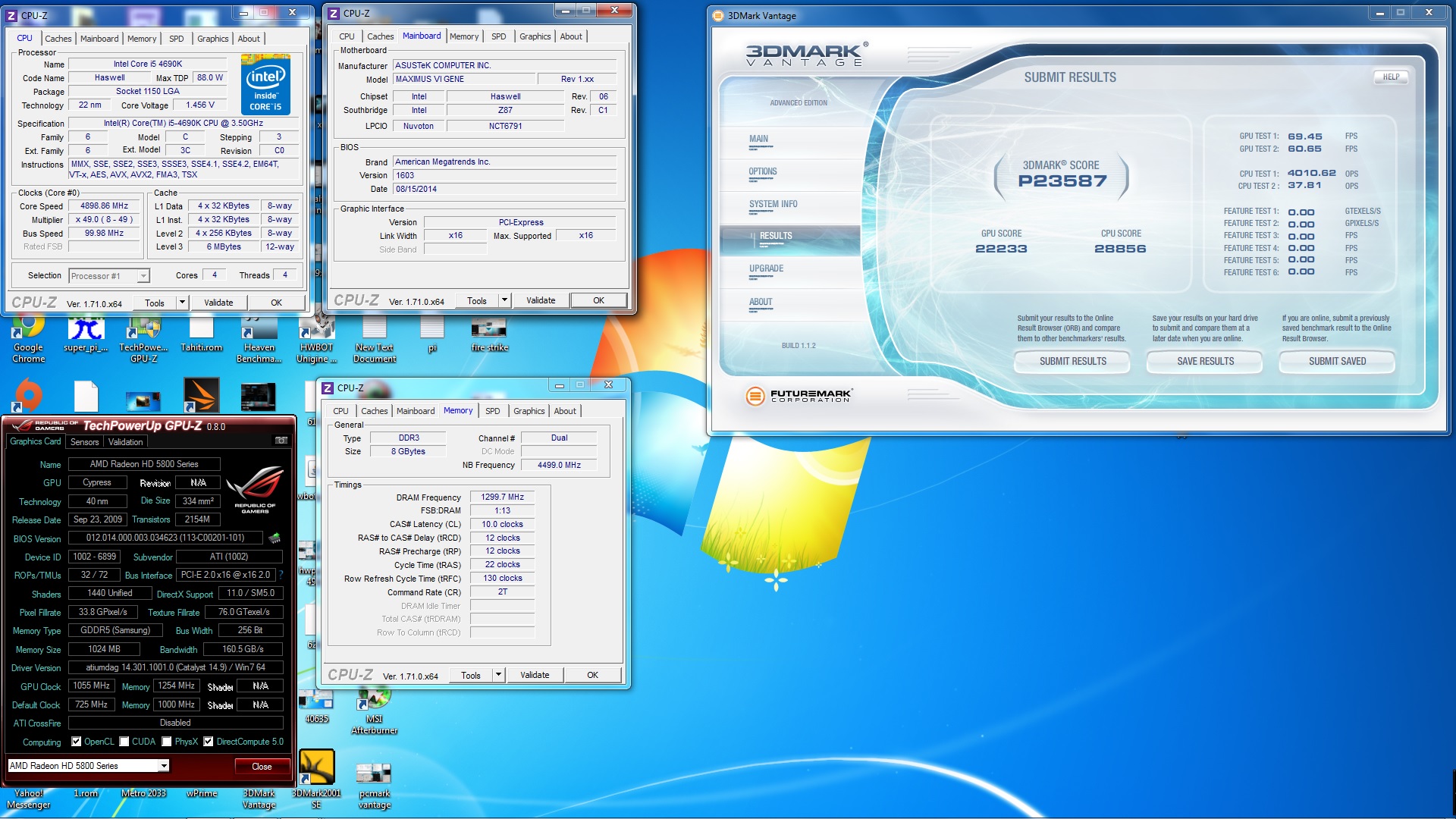The image size is (1456, 819).
Task: Click Validate in CPU-Z Memory window
Action: click(x=535, y=675)
